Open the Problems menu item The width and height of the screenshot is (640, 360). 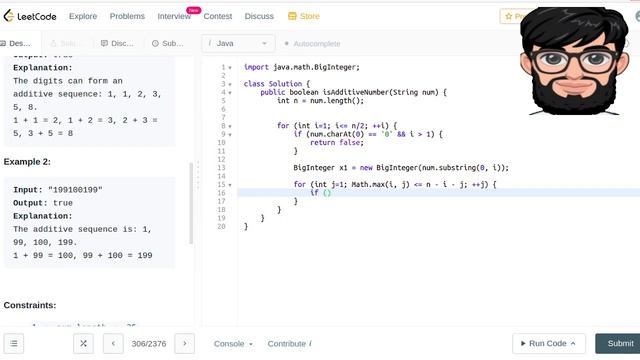pos(127,16)
